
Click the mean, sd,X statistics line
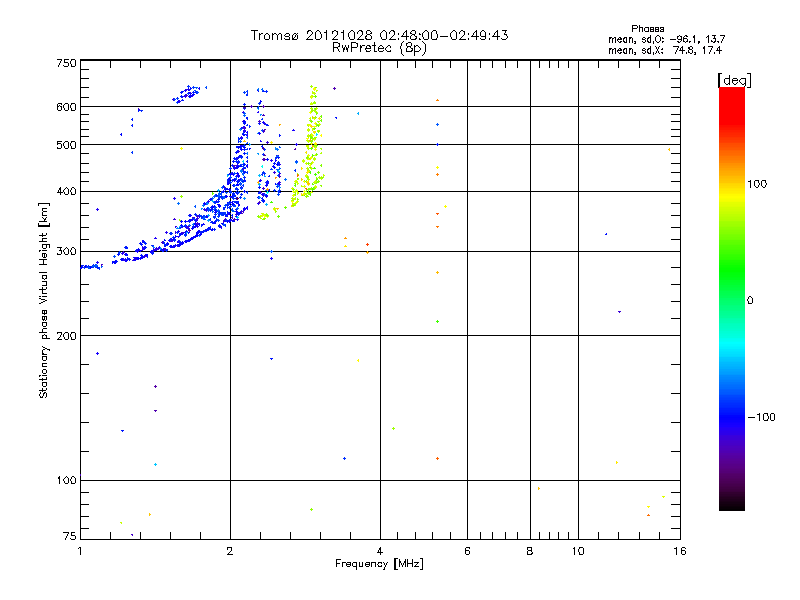[665, 49]
